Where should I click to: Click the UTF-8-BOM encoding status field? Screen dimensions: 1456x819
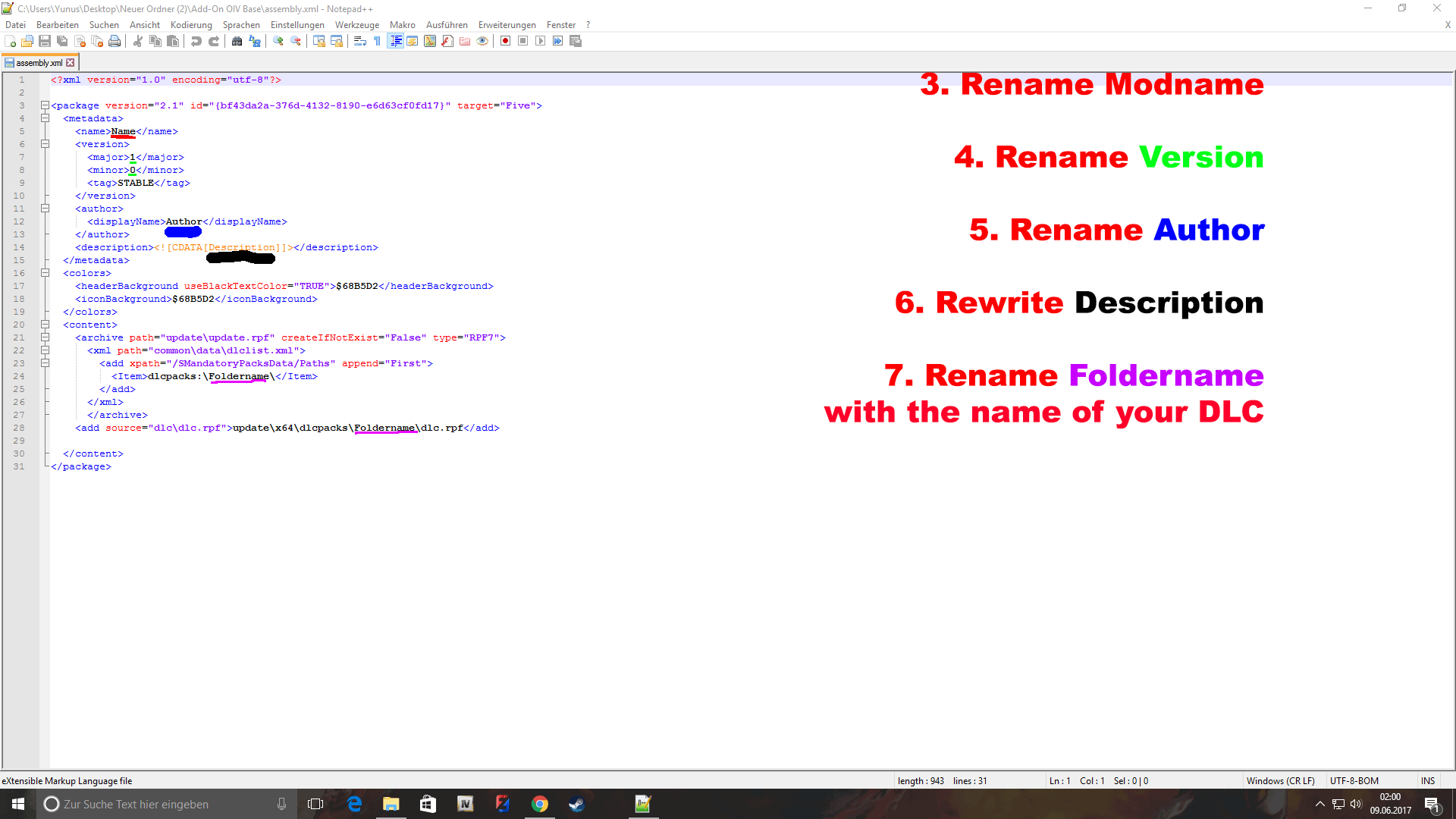click(x=1371, y=781)
